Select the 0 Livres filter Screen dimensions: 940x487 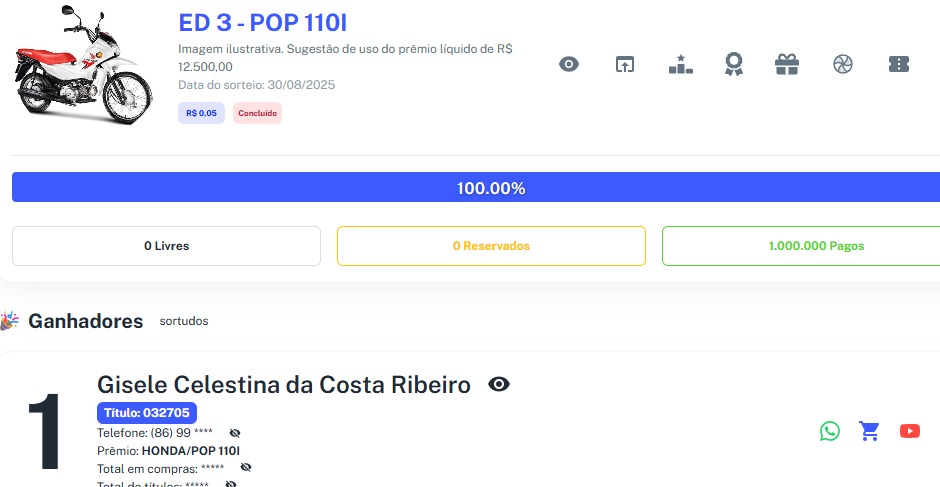[x=166, y=246]
